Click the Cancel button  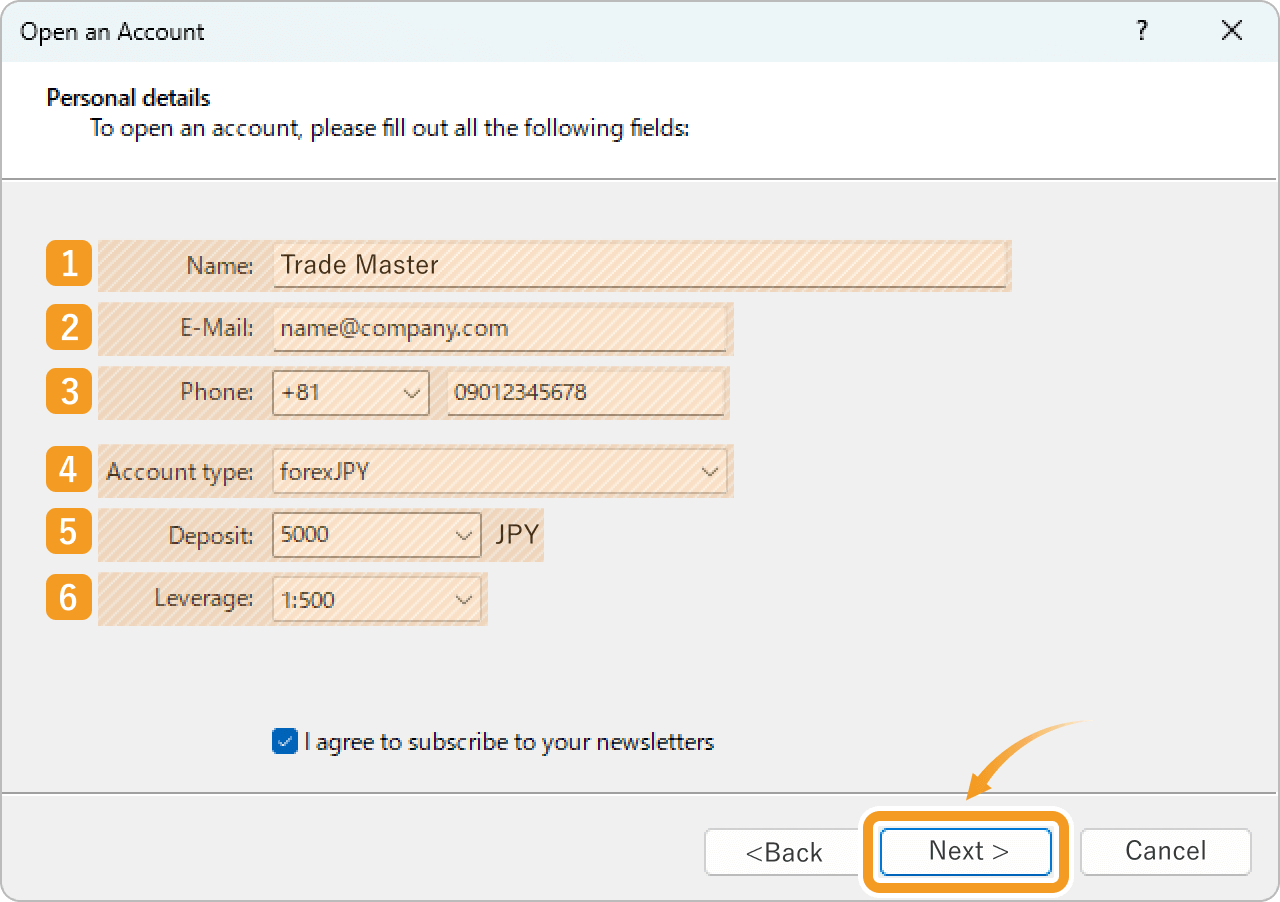(1165, 851)
